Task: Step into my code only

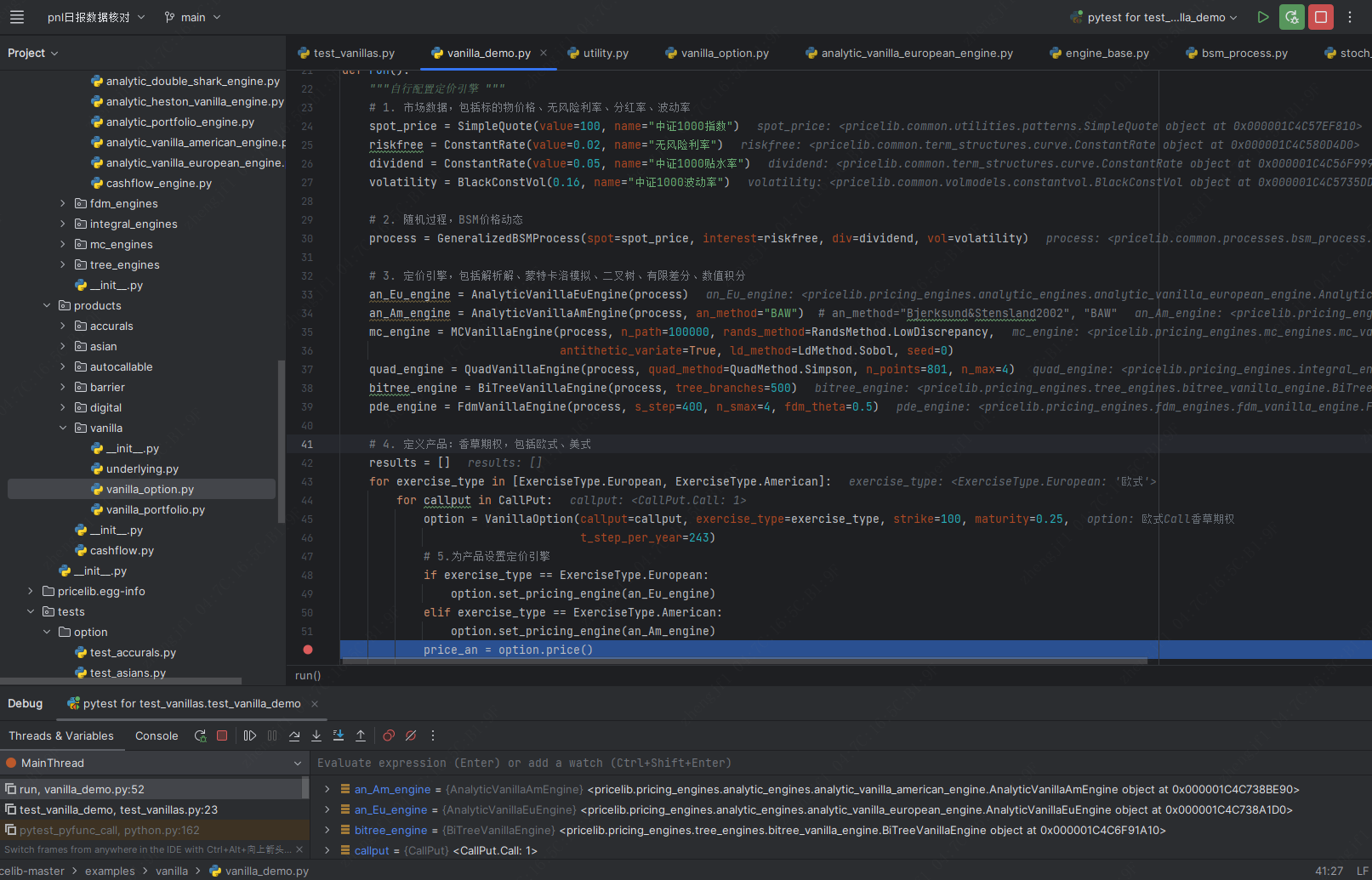Action: point(339,735)
